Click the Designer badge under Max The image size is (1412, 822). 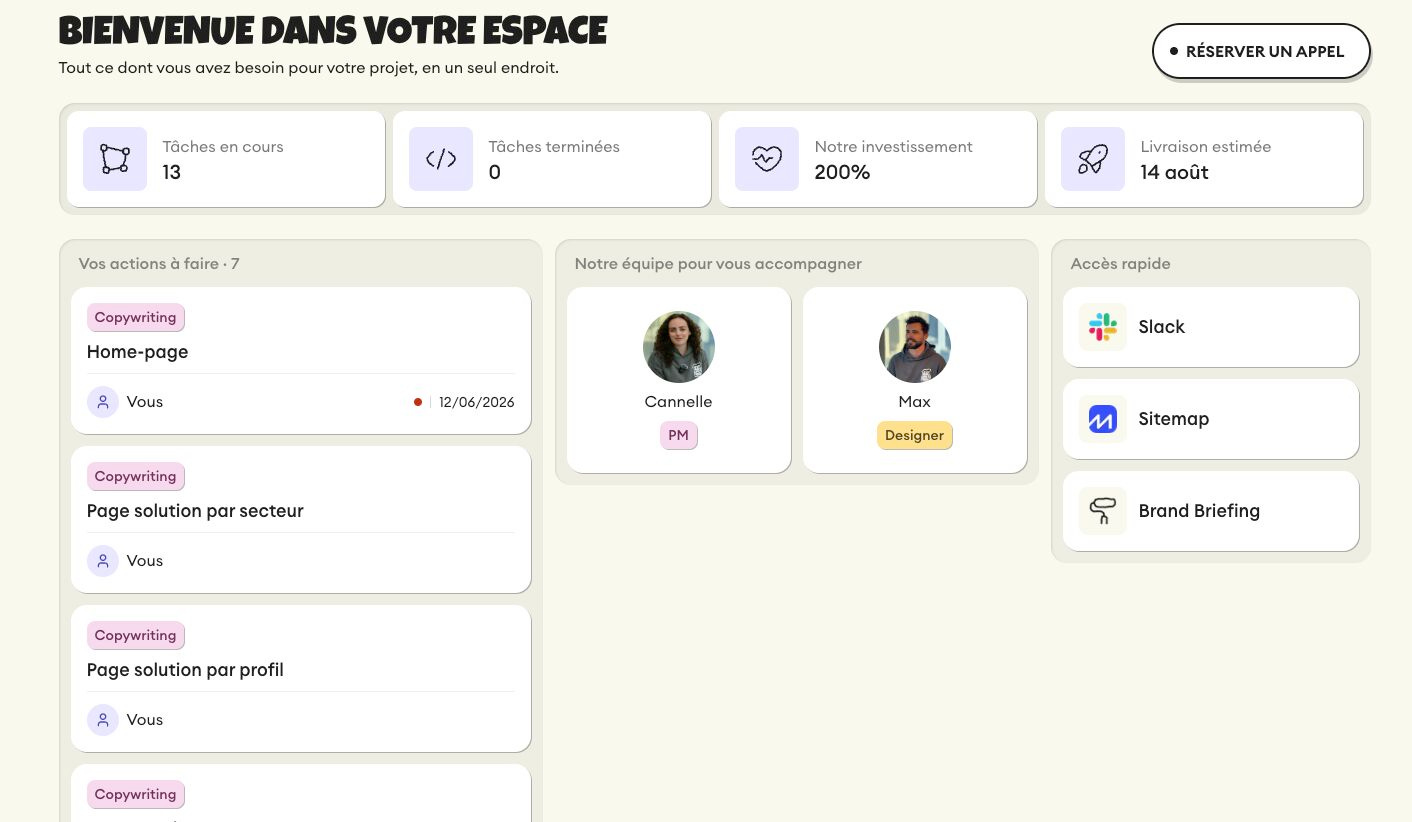(x=915, y=435)
